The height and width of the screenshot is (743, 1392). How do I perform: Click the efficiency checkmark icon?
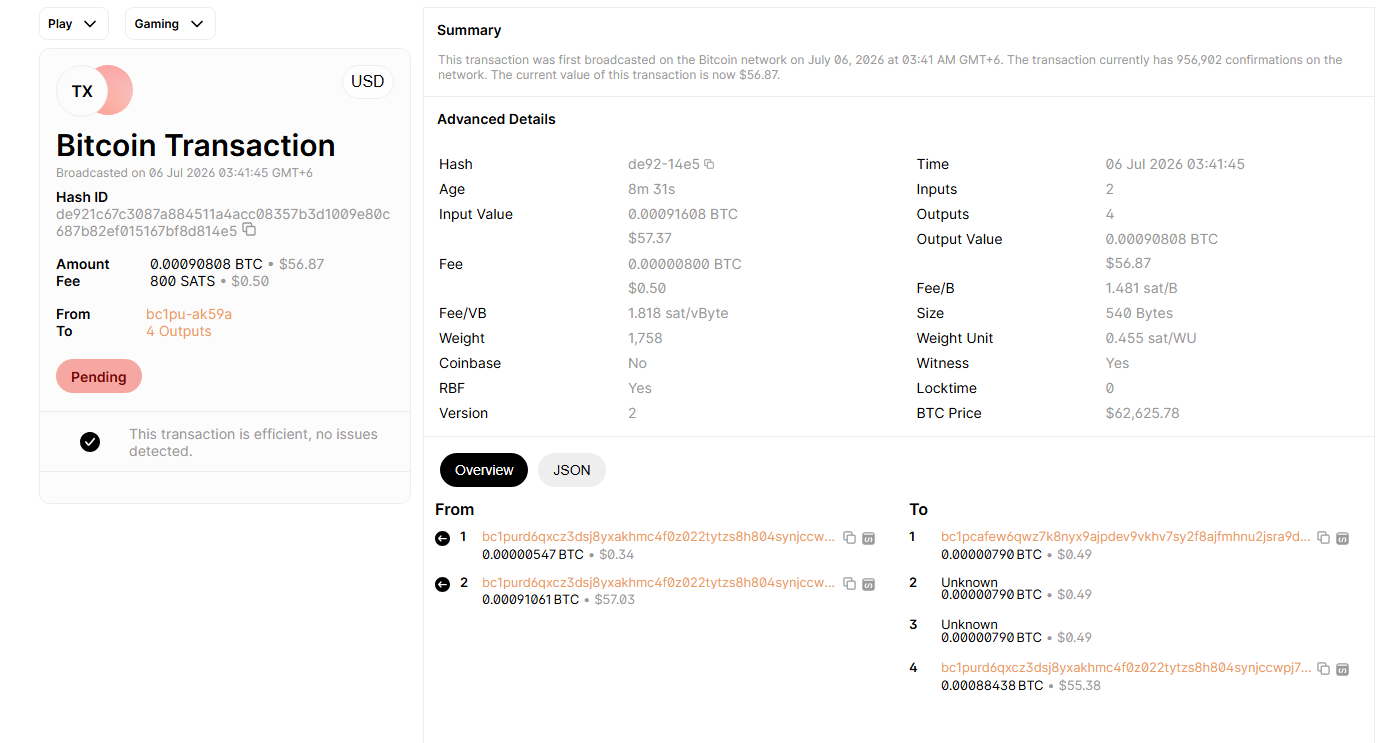pos(90,442)
